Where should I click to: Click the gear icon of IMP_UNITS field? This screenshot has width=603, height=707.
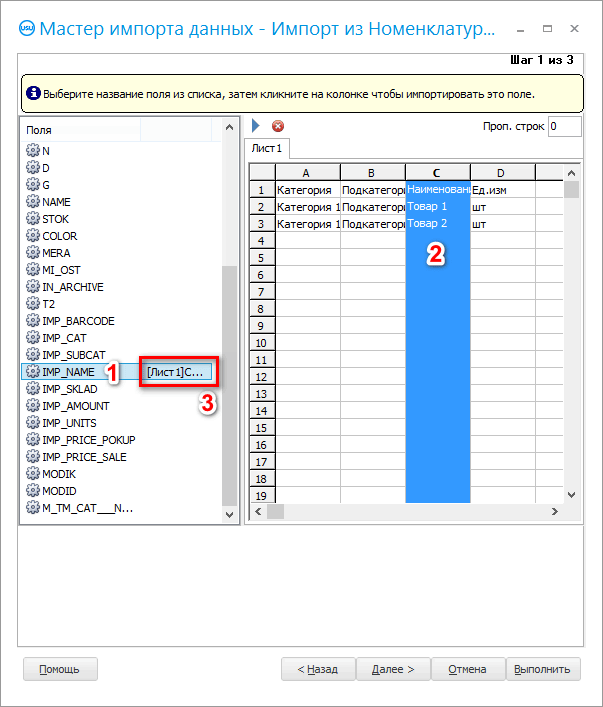pyautogui.click(x=32, y=423)
